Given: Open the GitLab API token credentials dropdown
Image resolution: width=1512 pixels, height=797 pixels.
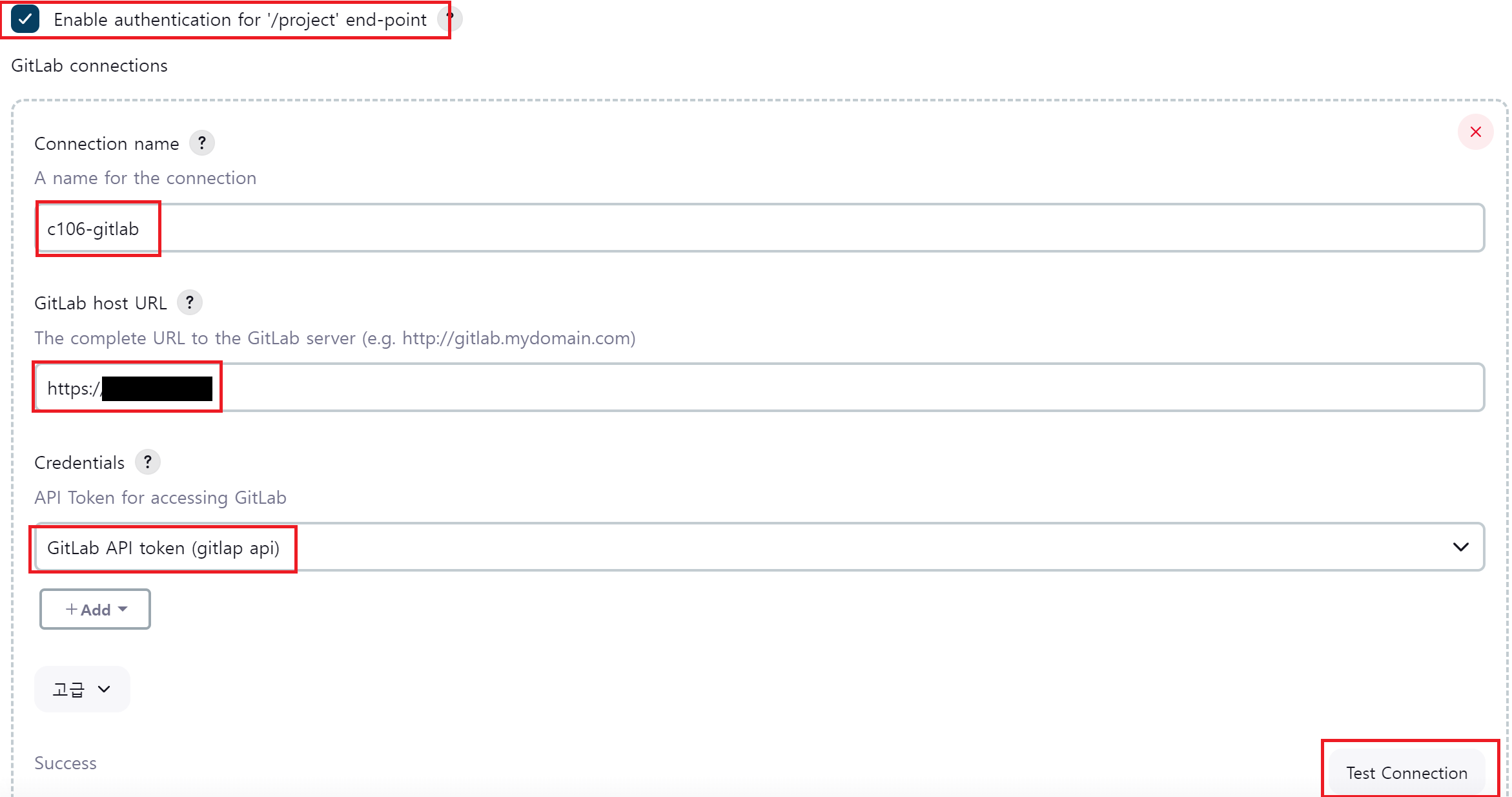Looking at the screenshot, I should pyautogui.click(x=759, y=547).
